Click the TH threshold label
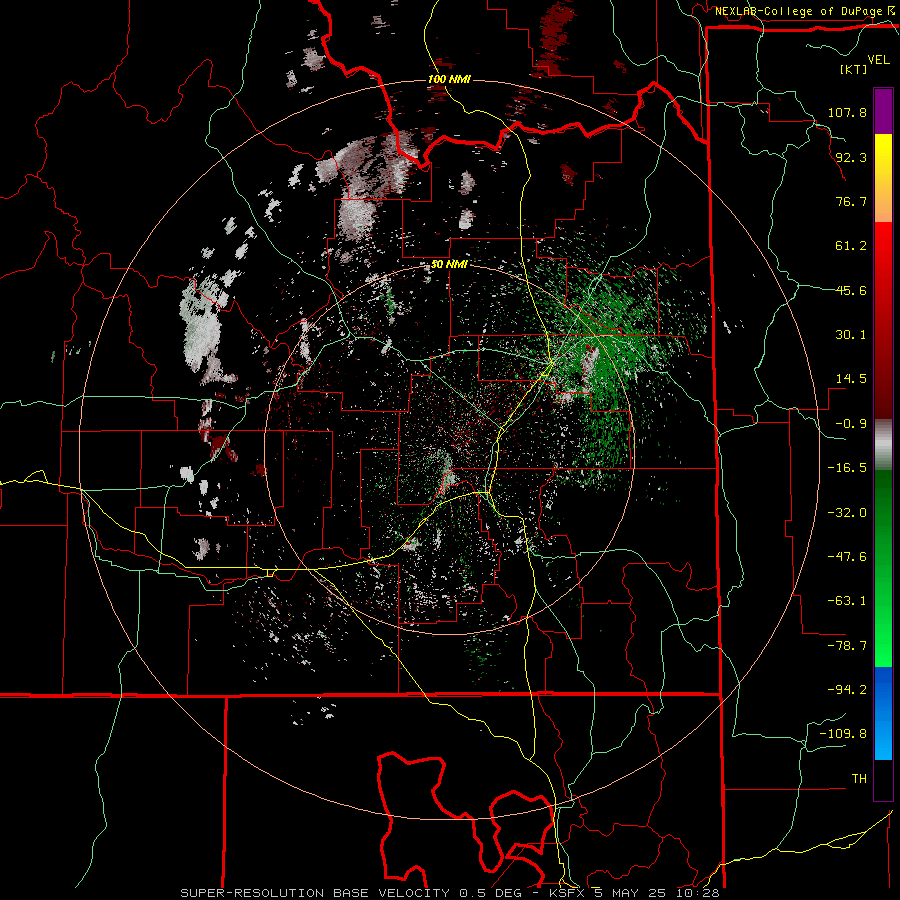This screenshot has width=900, height=900. point(859,779)
